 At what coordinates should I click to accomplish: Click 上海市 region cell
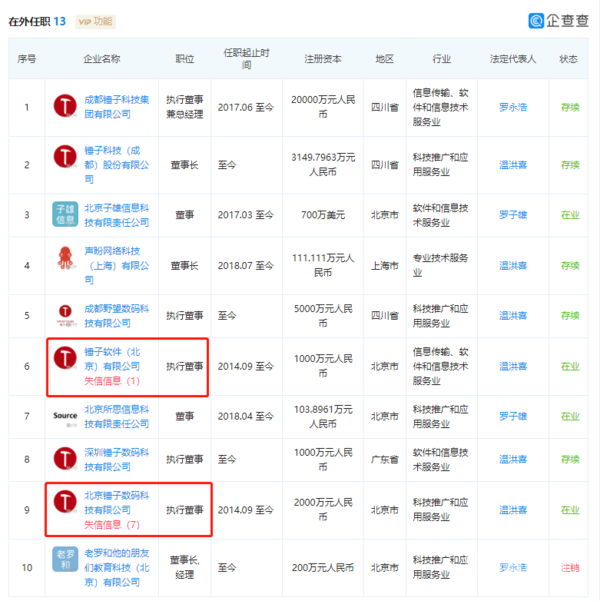[385, 266]
